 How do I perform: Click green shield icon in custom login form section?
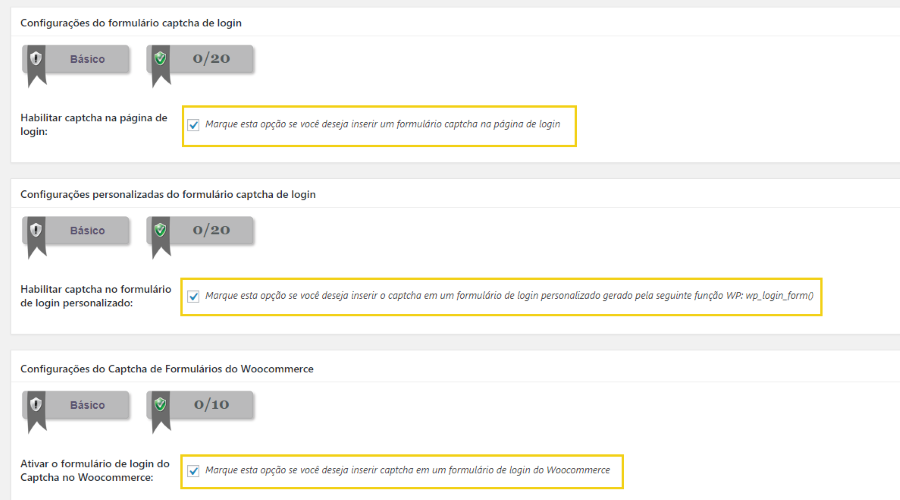point(160,230)
